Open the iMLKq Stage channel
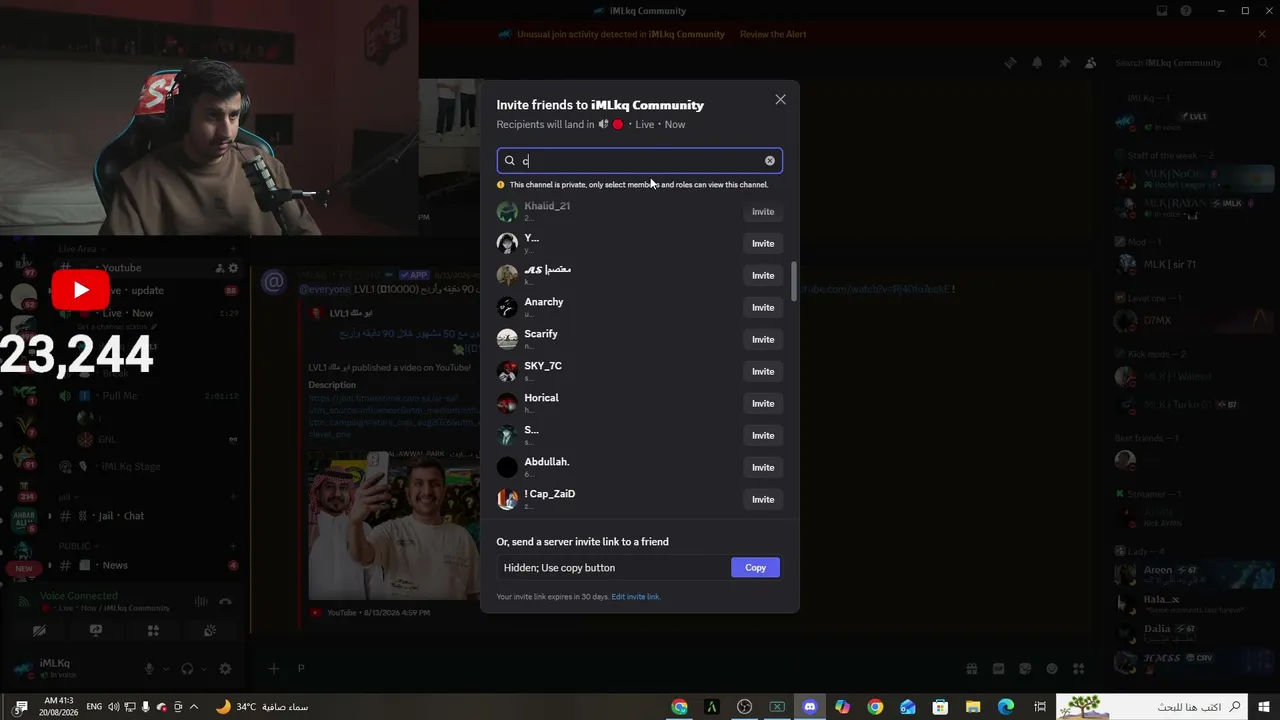The image size is (1280, 720). point(148,467)
